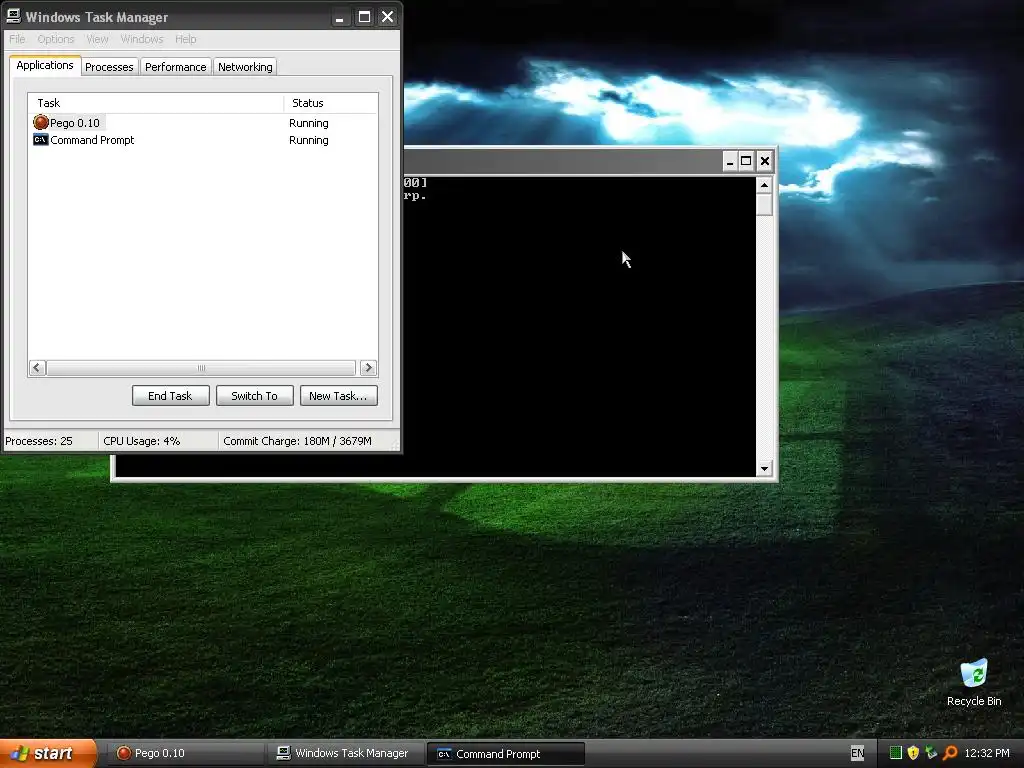Screen dimensions: 1024x768
Task: Open the File menu in Task Manager
Action: pyautogui.click(x=17, y=39)
